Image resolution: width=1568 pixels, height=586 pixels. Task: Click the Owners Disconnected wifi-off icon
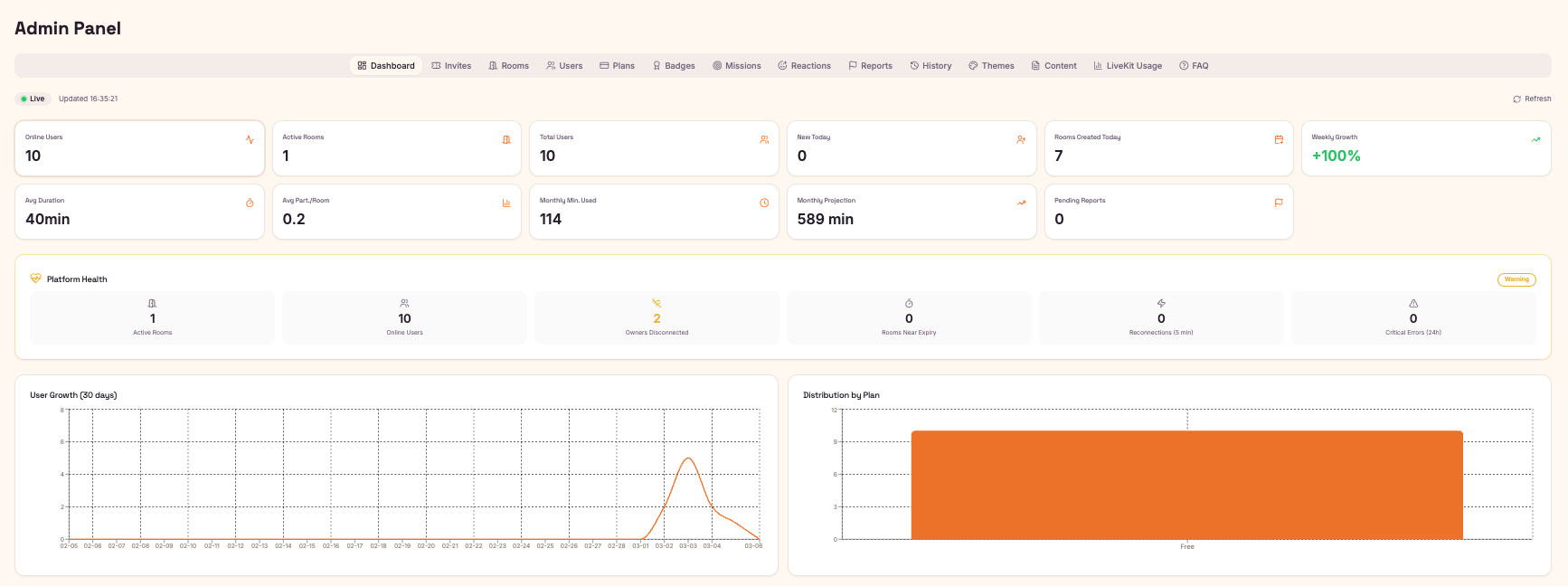656,303
